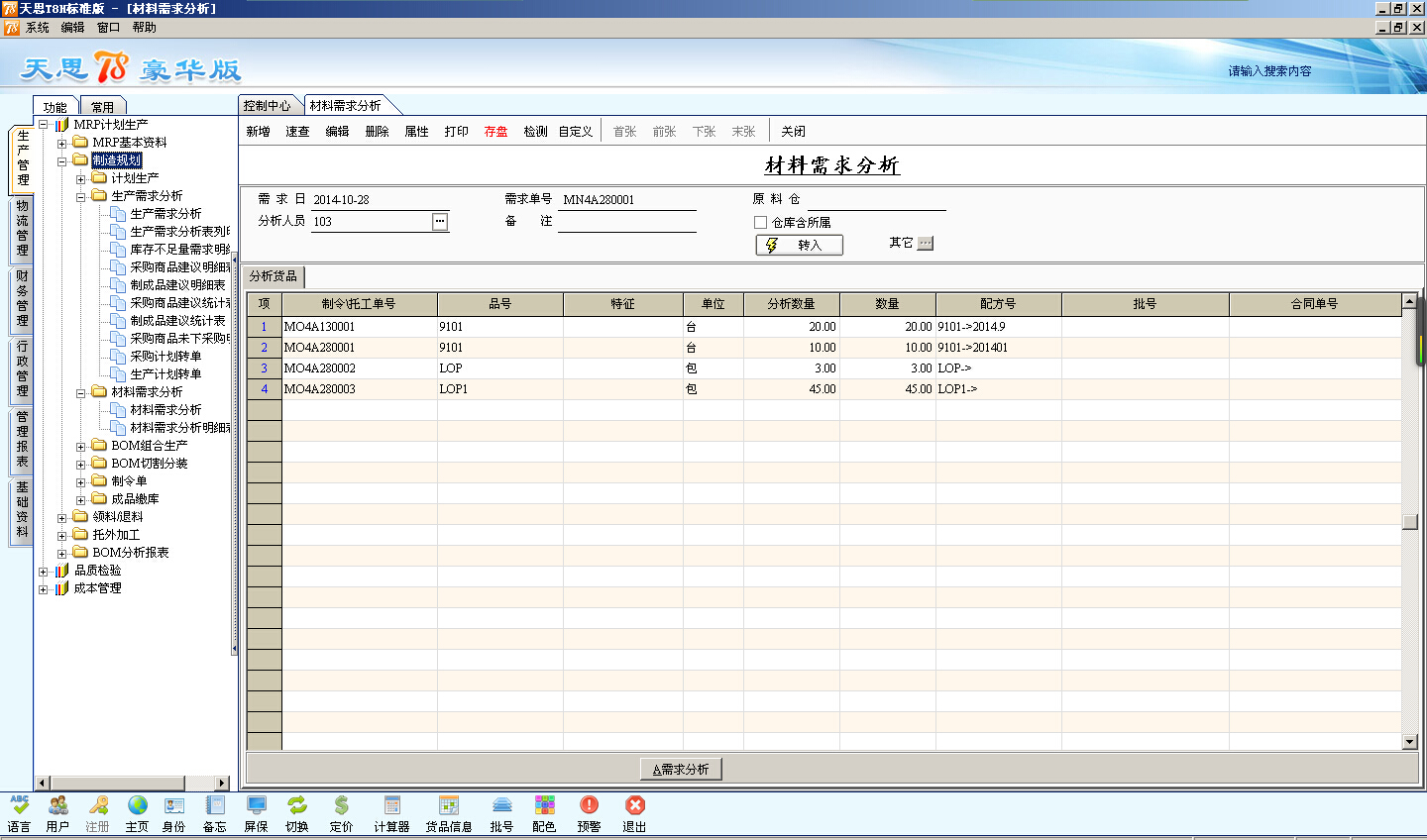Viewport: 1427px width, 840px height.
Task: Expand the BOM组合生产 tree folder
Action: tap(81, 447)
